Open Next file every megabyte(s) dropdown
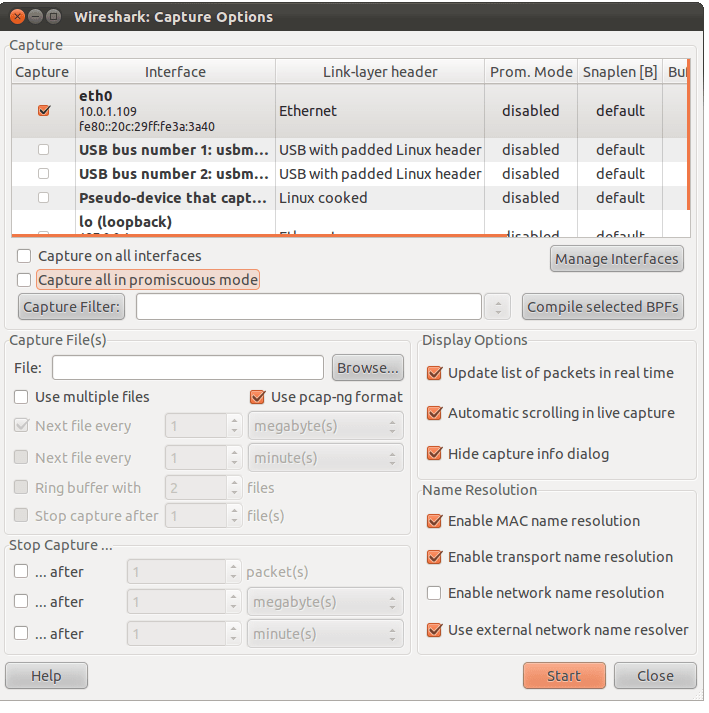The height and width of the screenshot is (713, 709). pyautogui.click(x=326, y=426)
